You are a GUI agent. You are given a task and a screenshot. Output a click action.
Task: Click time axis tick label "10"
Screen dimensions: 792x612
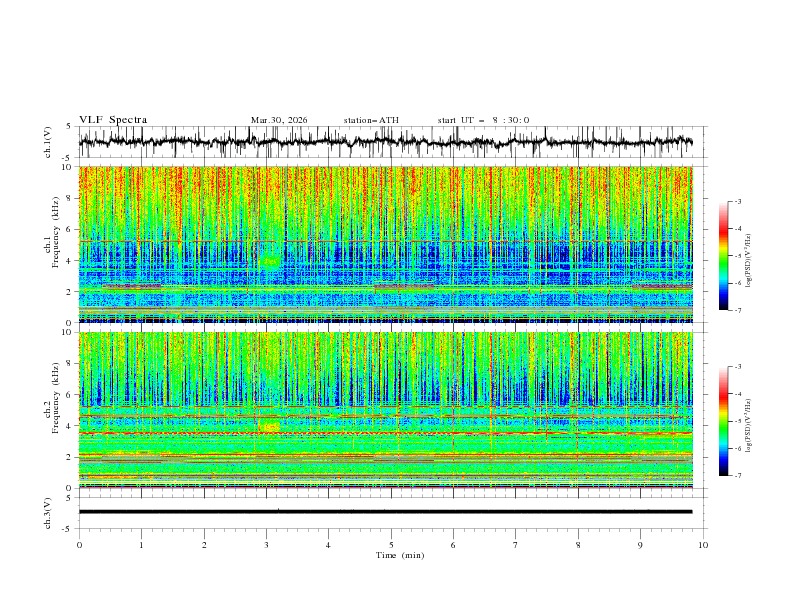coord(703,545)
